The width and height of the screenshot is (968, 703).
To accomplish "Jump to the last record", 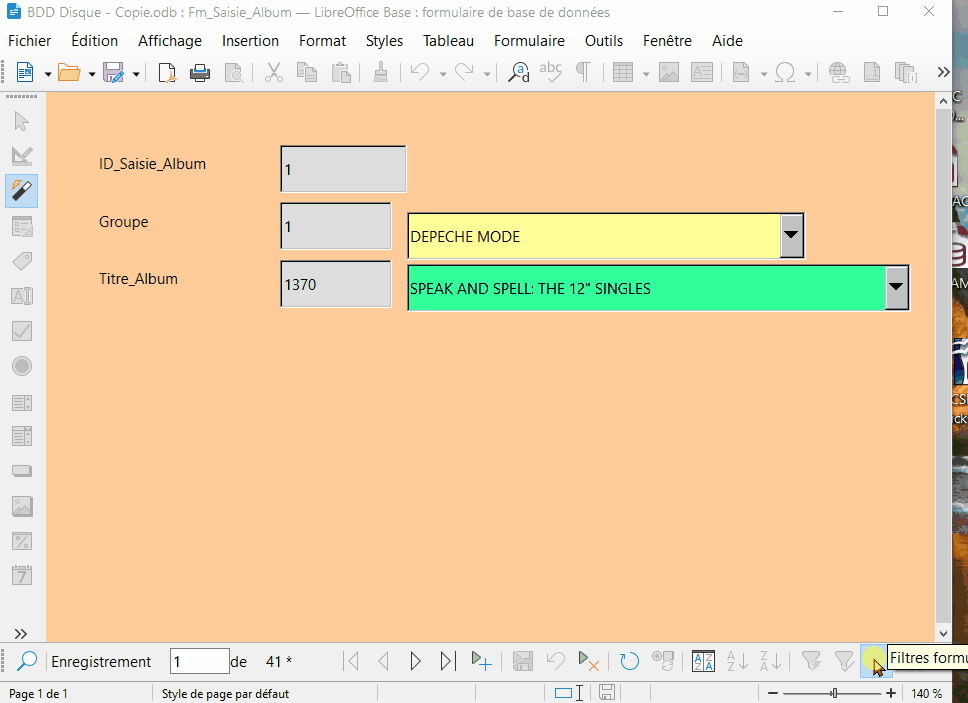I will pos(448,661).
